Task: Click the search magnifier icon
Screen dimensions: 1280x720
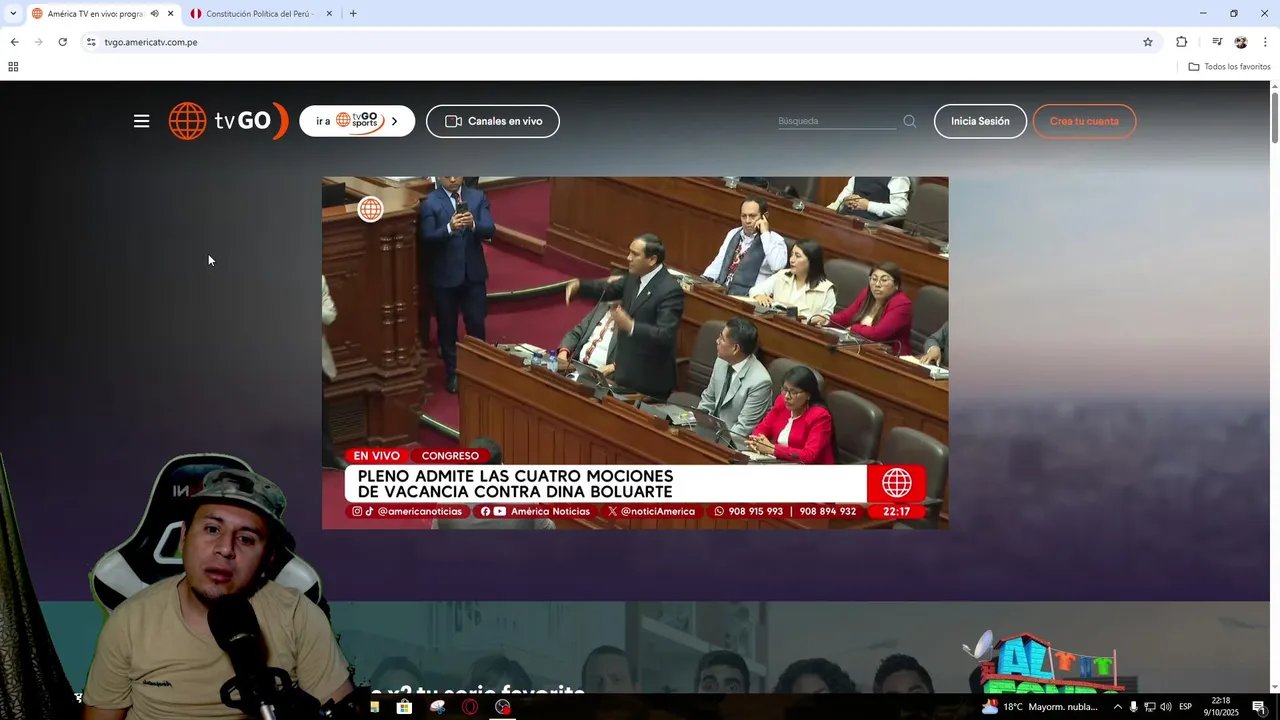Action: (910, 121)
